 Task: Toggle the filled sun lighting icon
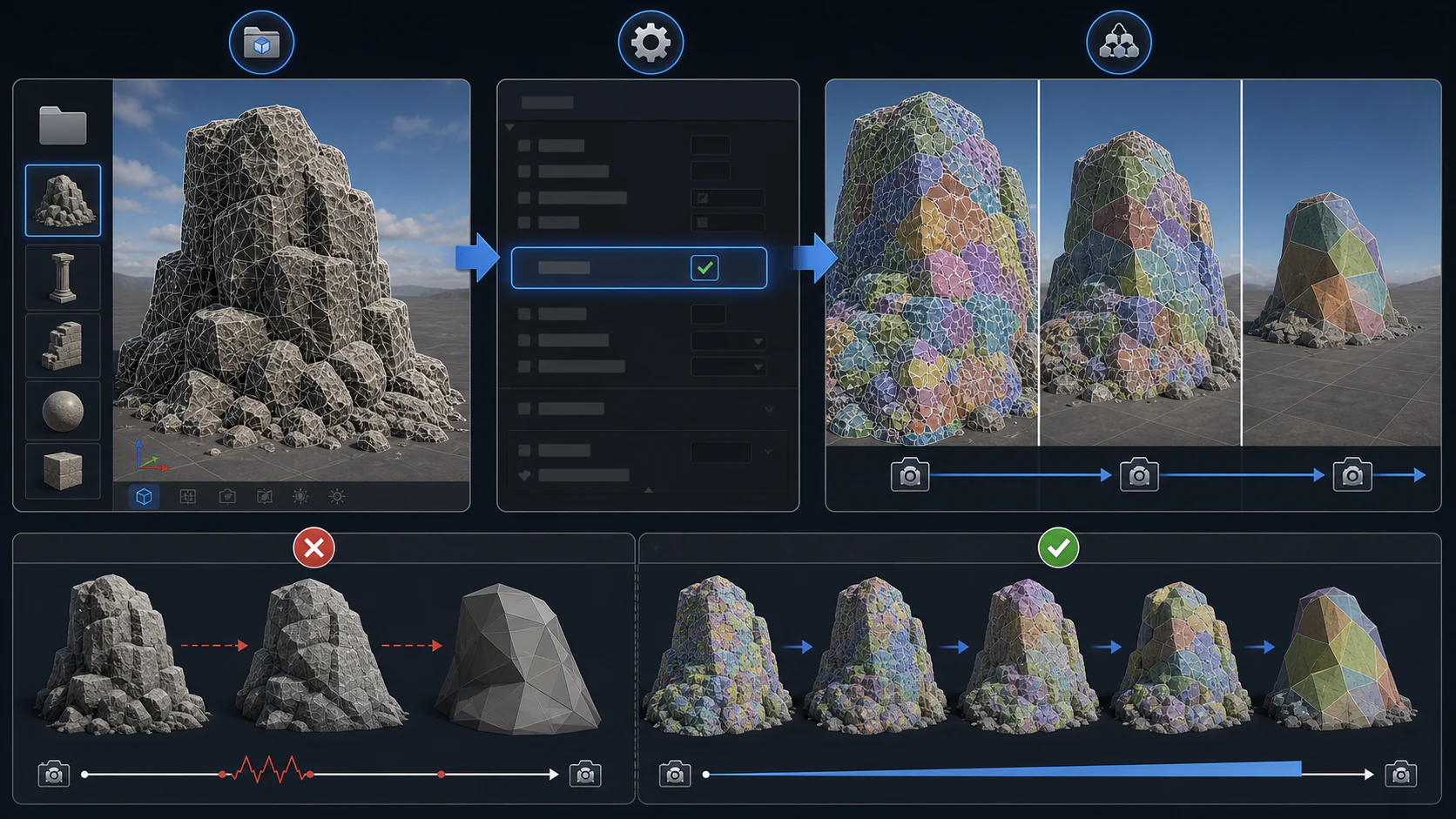[x=300, y=496]
